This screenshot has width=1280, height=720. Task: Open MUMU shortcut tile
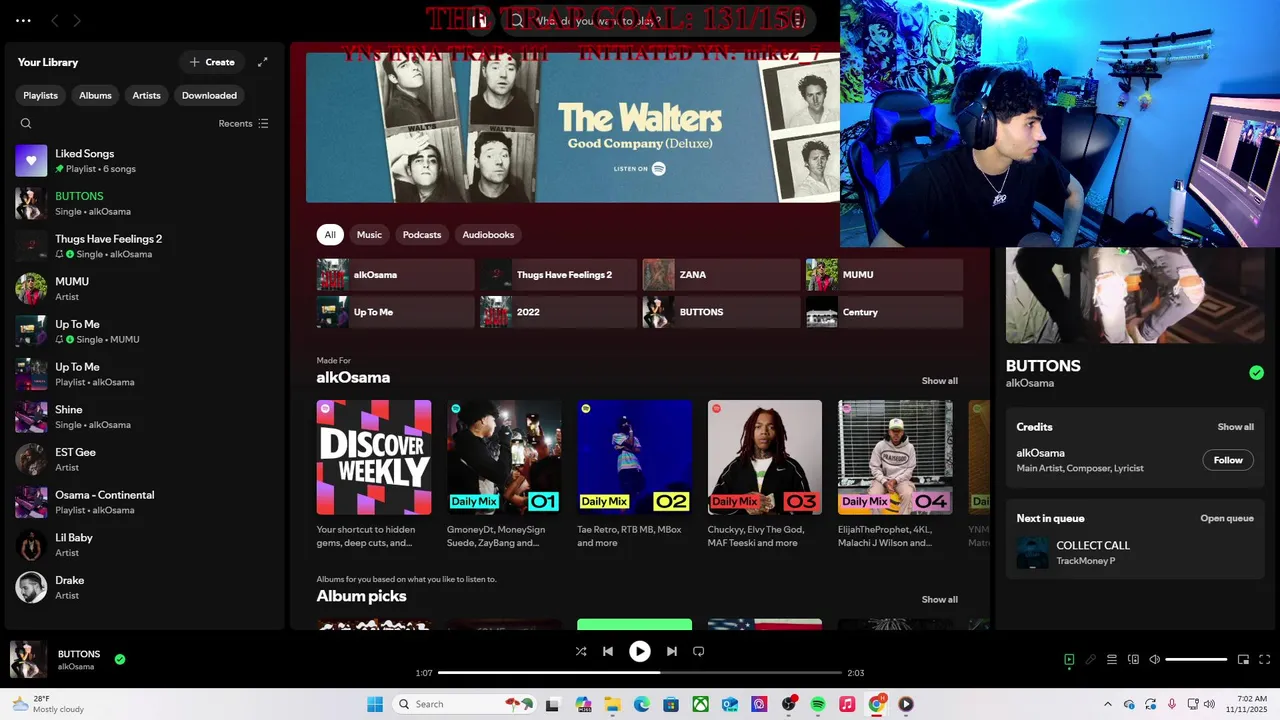[x=884, y=275]
